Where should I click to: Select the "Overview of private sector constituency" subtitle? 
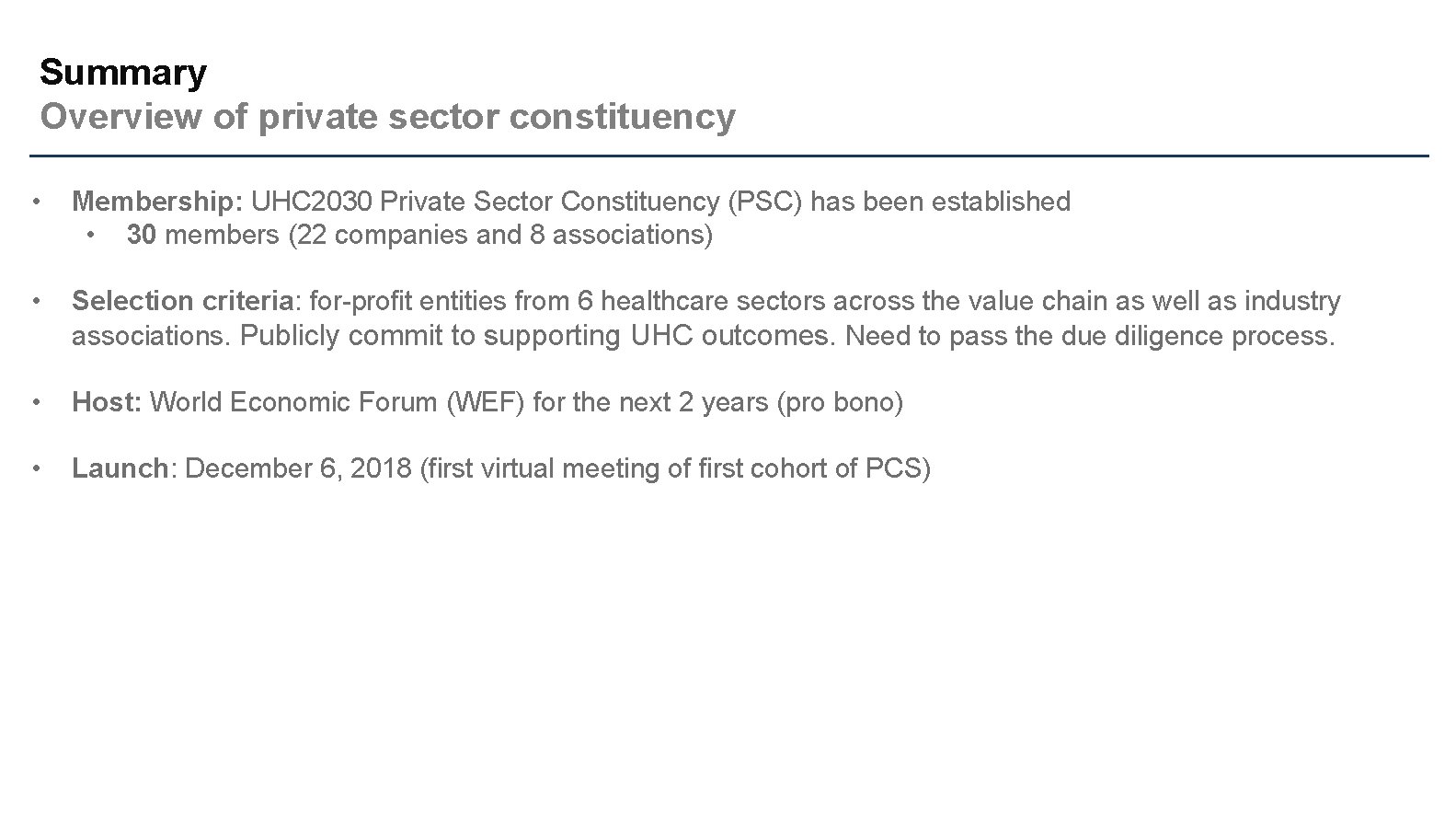coord(387,117)
